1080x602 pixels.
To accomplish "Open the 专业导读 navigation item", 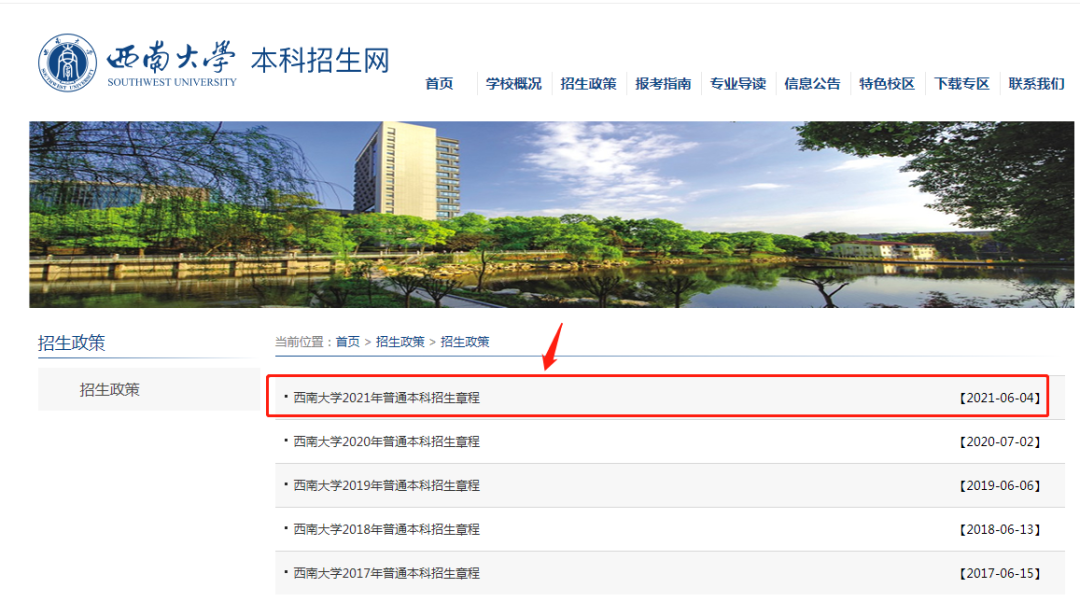I will click(x=738, y=84).
